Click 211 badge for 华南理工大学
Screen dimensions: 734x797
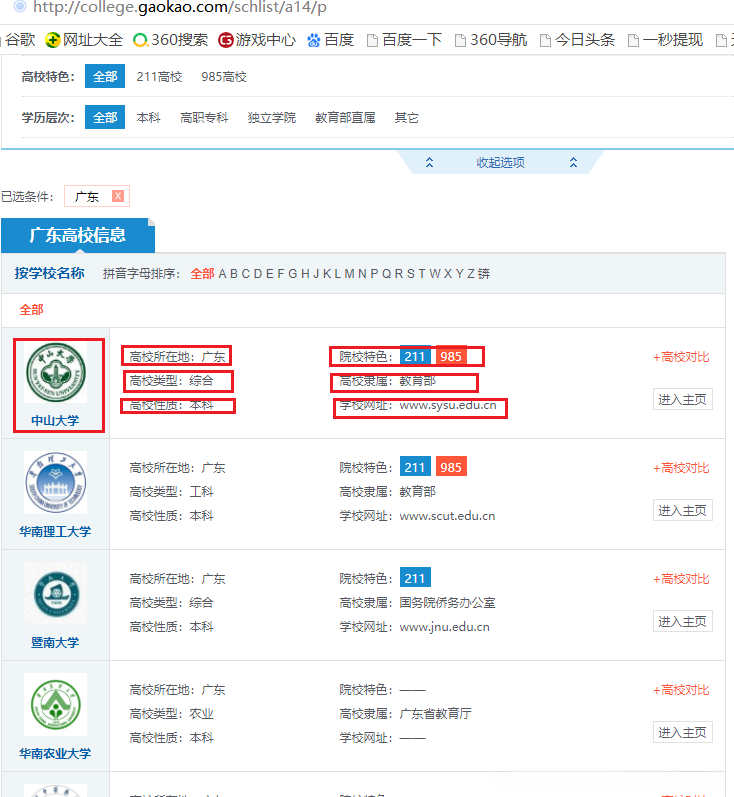(415, 467)
